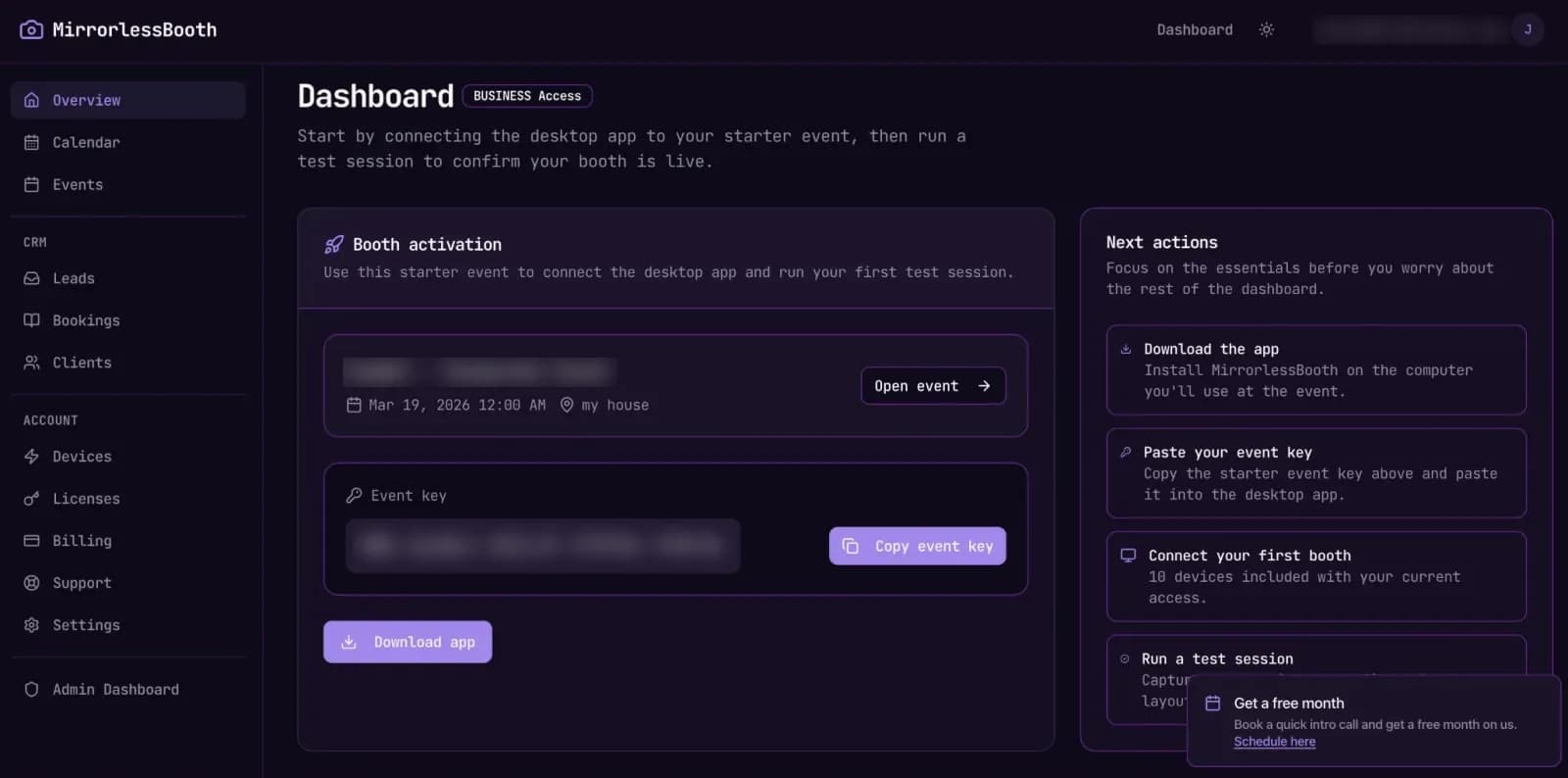Click the Devices lightning bolt icon
Image resolution: width=1568 pixels, height=778 pixels.
point(31,457)
